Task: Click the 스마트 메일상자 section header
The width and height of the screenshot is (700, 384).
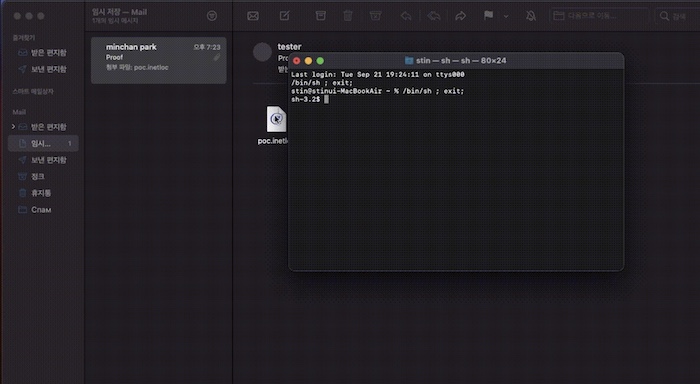Action: [33, 92]
